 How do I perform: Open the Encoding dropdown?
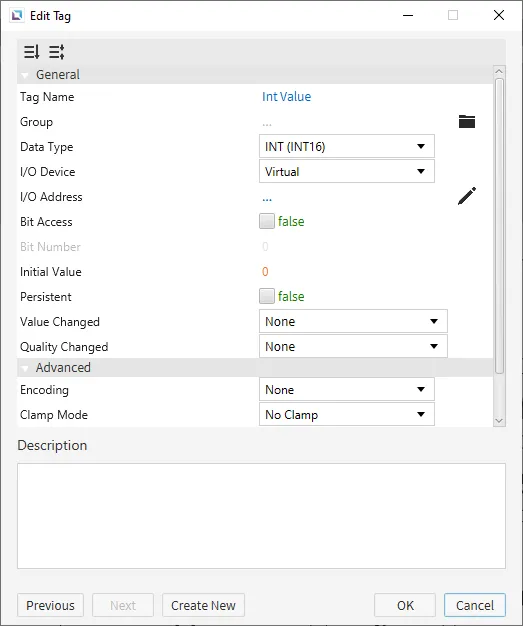coord(347,389)
